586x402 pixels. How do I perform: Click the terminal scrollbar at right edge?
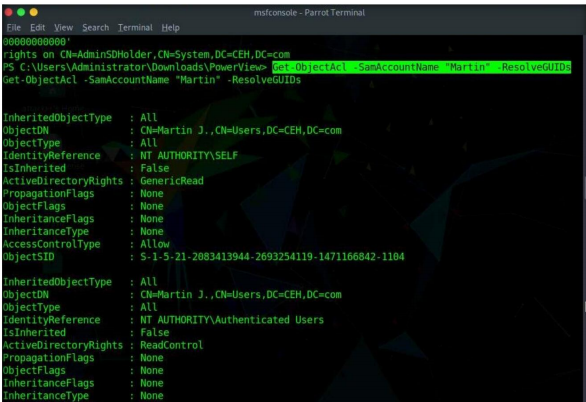(x=584, y=219)
